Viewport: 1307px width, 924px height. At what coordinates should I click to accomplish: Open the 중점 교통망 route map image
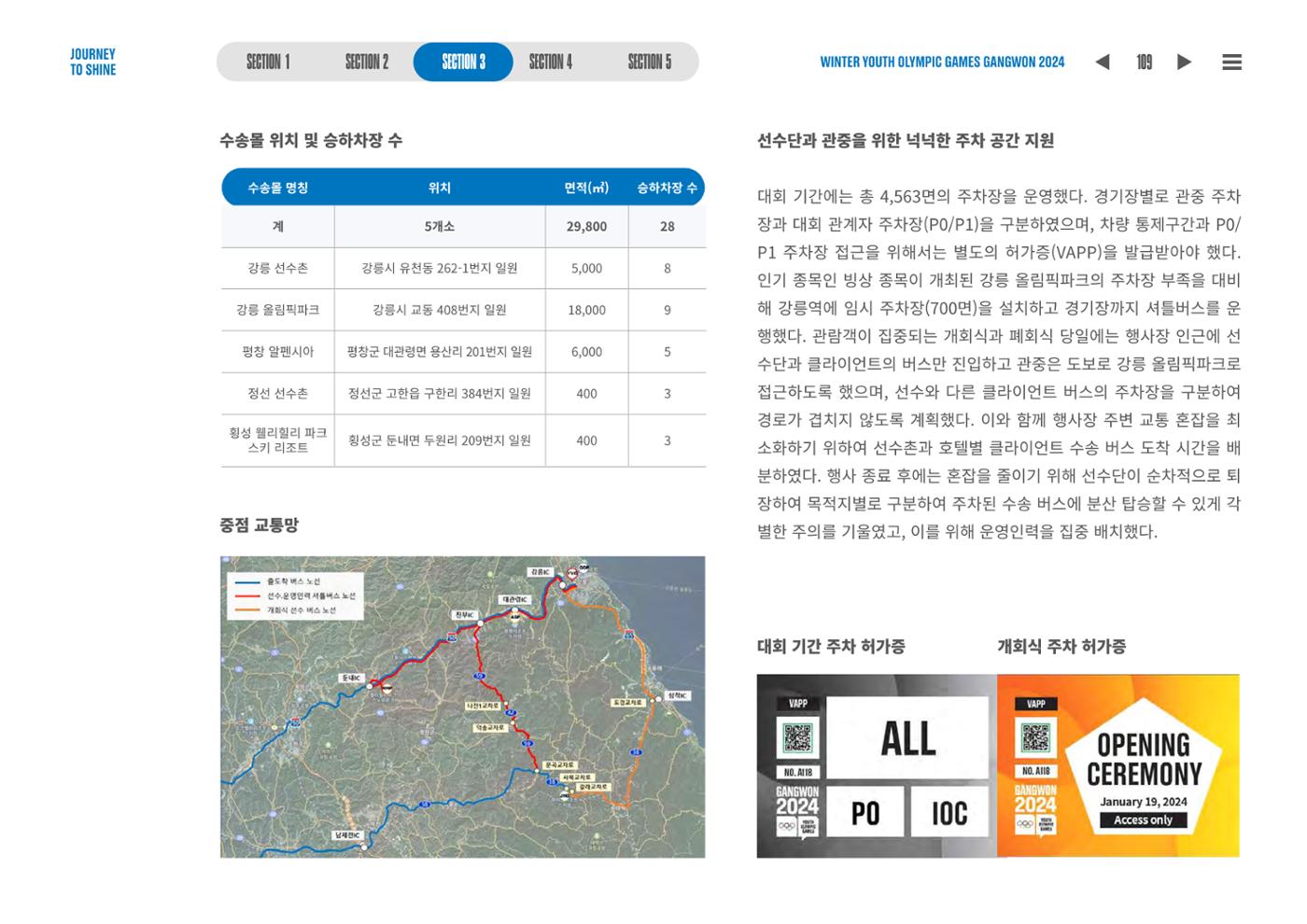[x=463, y=707]
